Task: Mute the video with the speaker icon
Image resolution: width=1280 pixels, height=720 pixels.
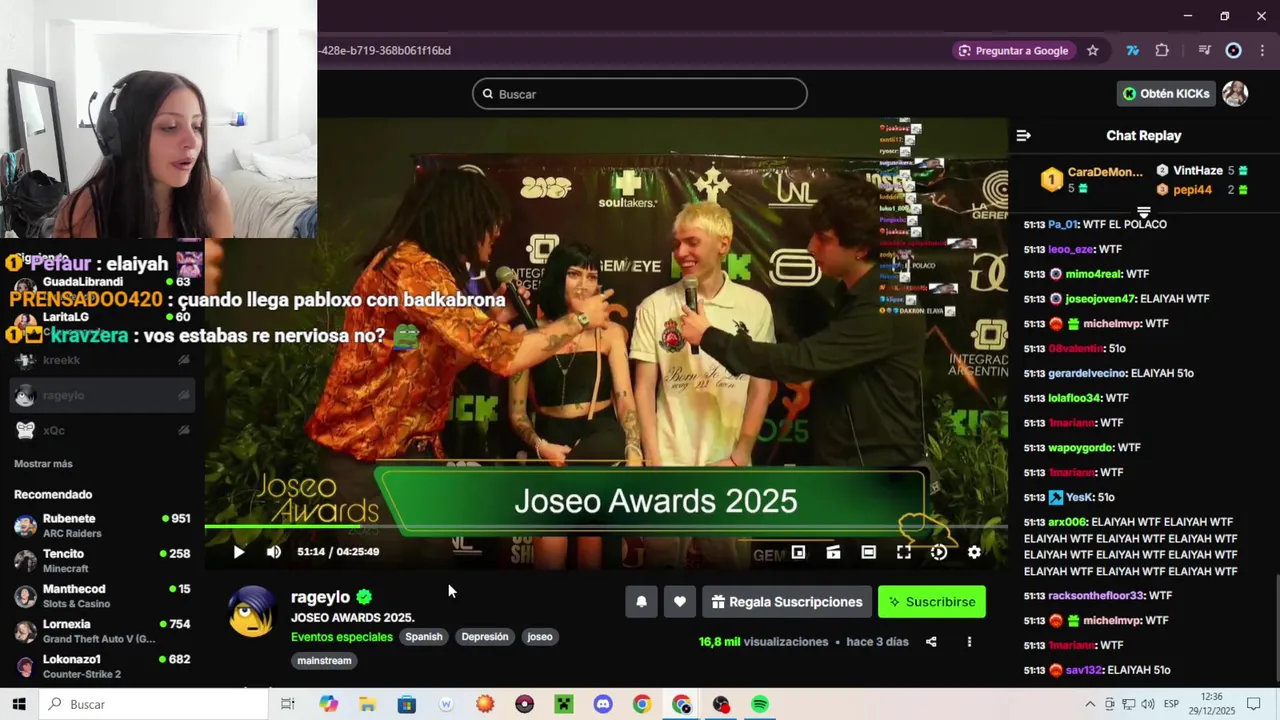Action: tap(274, 552)
